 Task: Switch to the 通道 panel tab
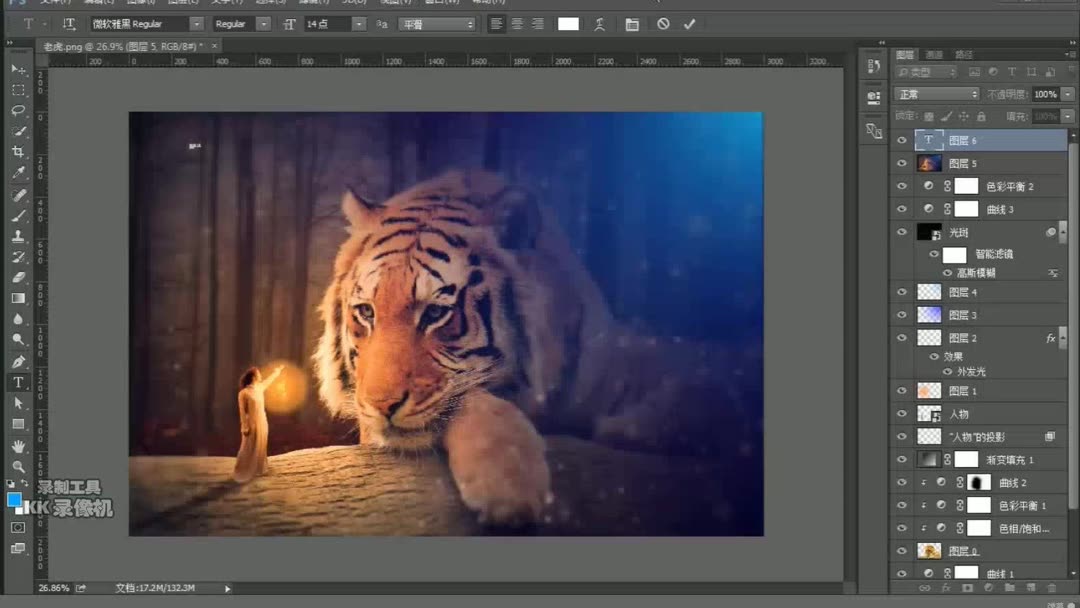(934, 55)
